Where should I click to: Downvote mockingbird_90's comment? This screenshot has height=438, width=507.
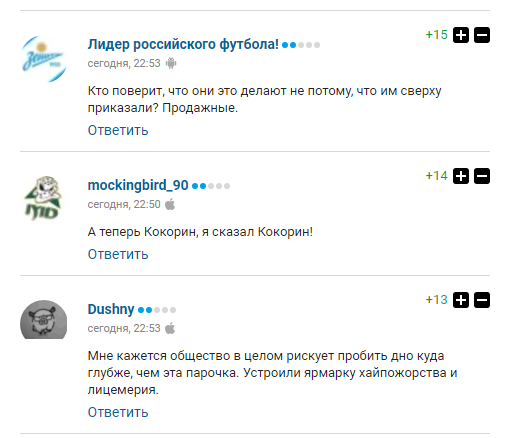click(x=482, y=176)
